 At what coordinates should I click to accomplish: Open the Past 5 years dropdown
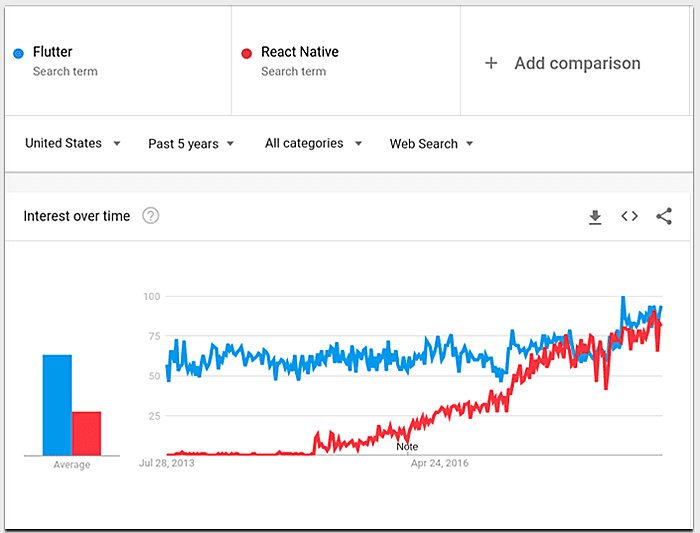coord(191,144)
